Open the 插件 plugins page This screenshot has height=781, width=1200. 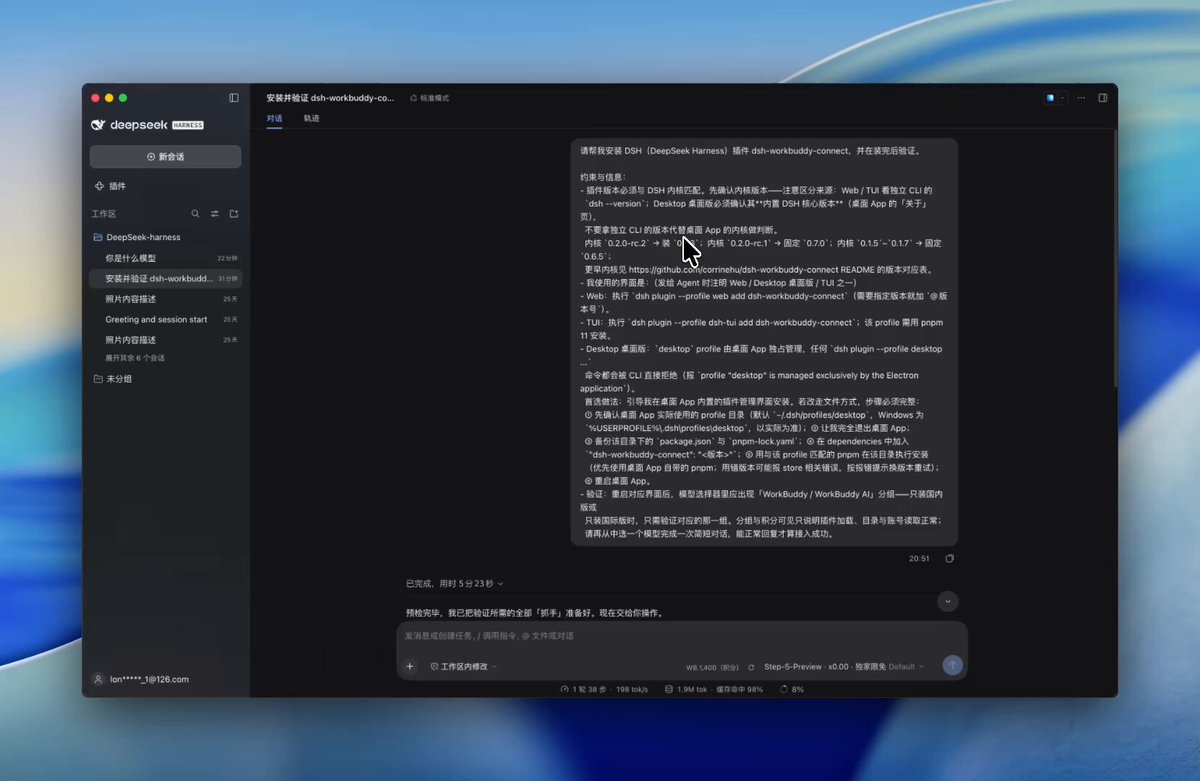110,186
